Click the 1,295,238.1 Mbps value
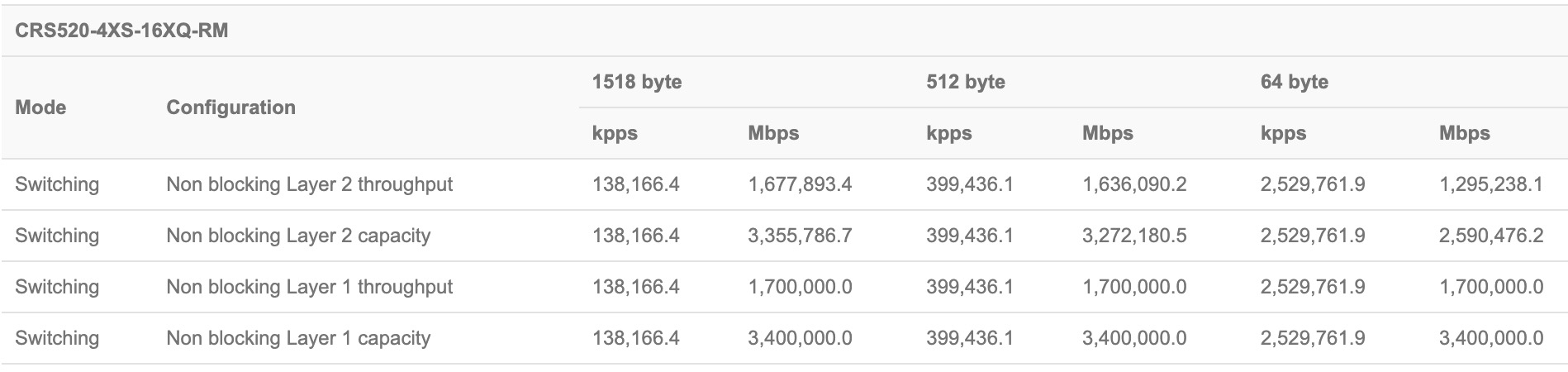1568x372 pixels. point(1490,184)
